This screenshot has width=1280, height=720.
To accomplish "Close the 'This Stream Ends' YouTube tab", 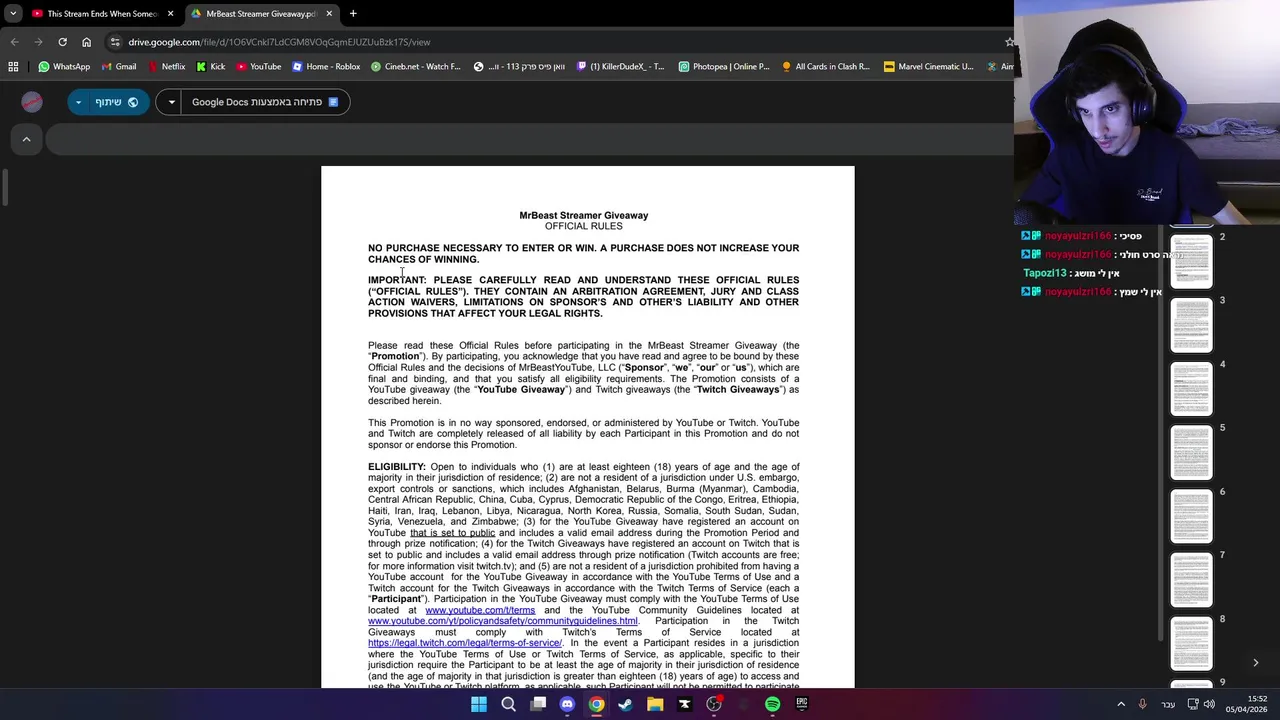I will tap(170, 14).
